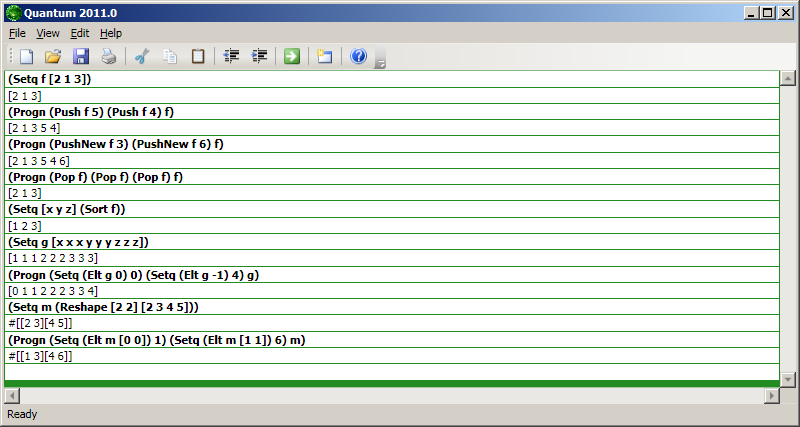
Task: Click the "Elt g 0" Progn expression line
Action: 392,274
